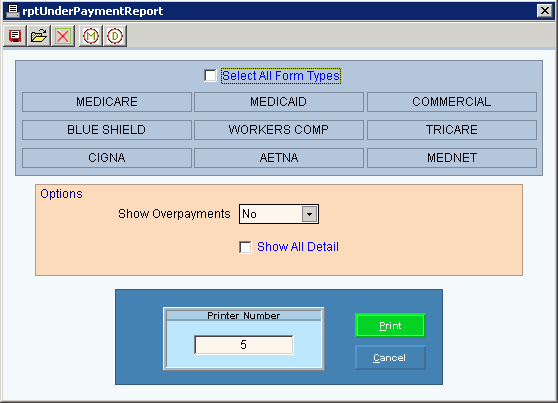Click the red save report icon

15,36
